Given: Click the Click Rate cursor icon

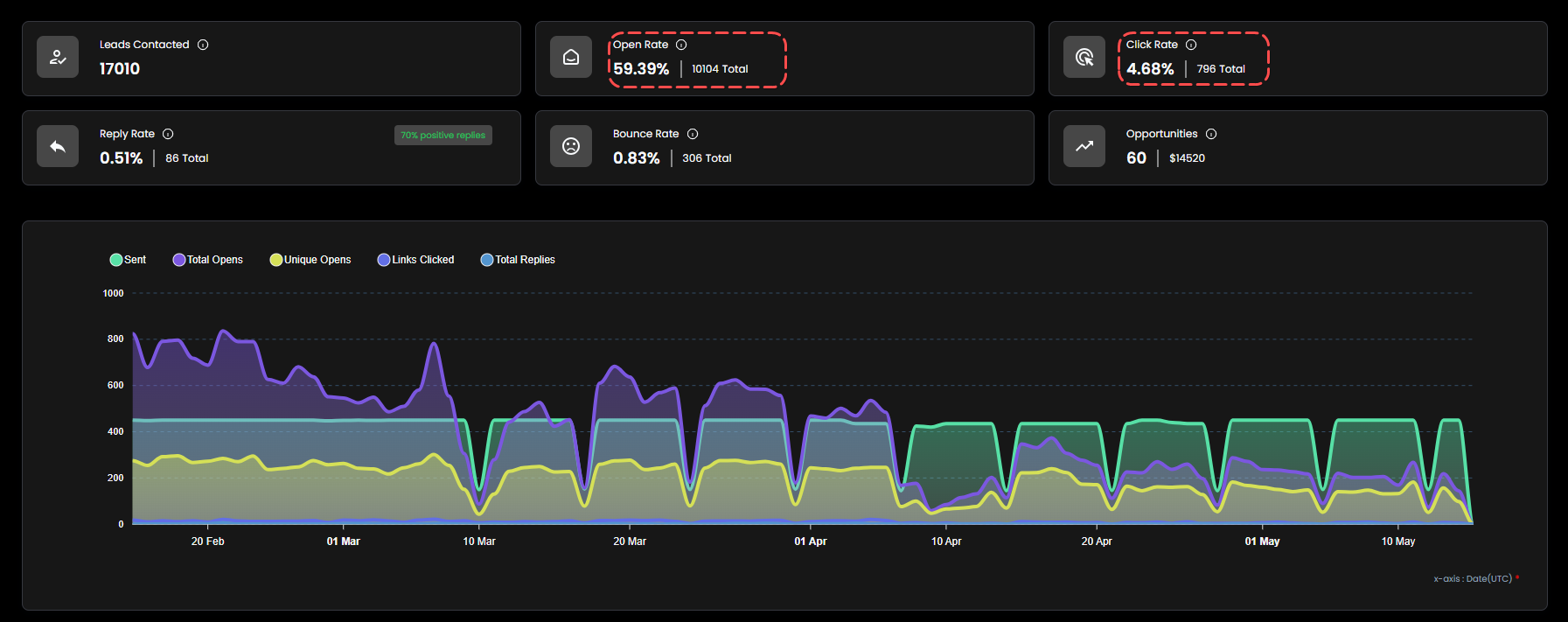Looking at the screenshot, I should [1084, 58].
